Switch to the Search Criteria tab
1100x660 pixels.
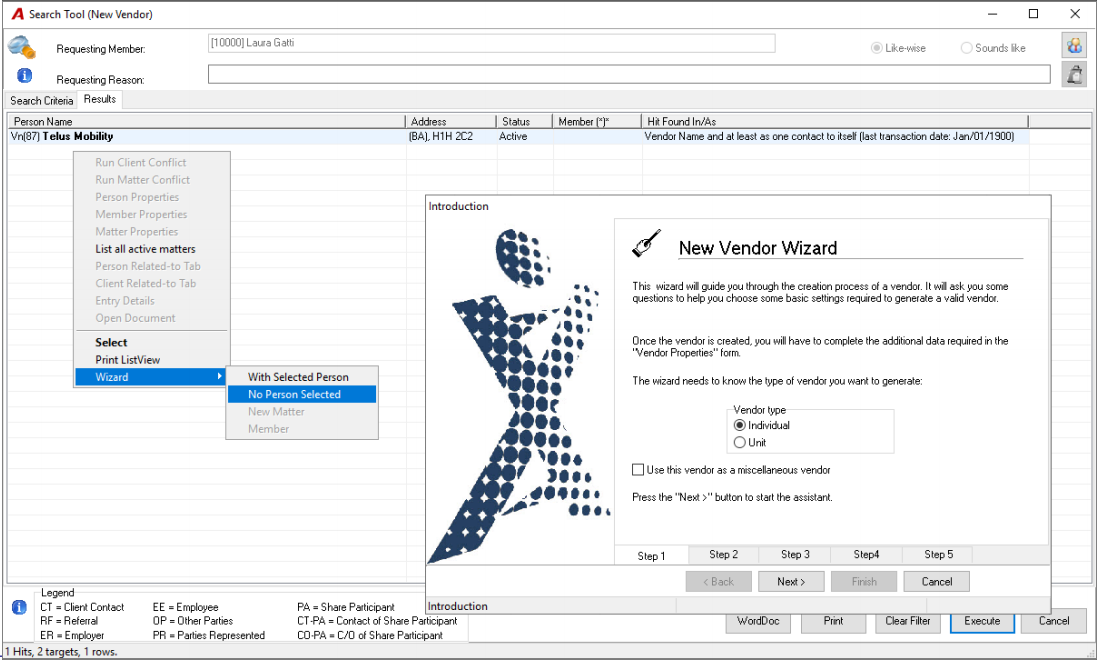click(41, 100)
